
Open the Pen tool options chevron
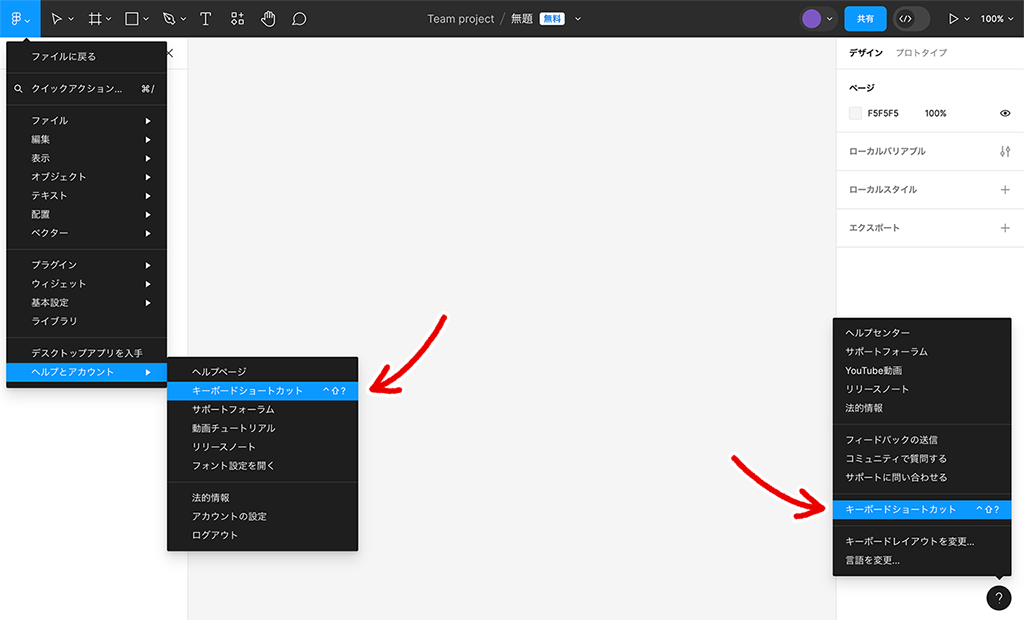click(x=183, y=20)
